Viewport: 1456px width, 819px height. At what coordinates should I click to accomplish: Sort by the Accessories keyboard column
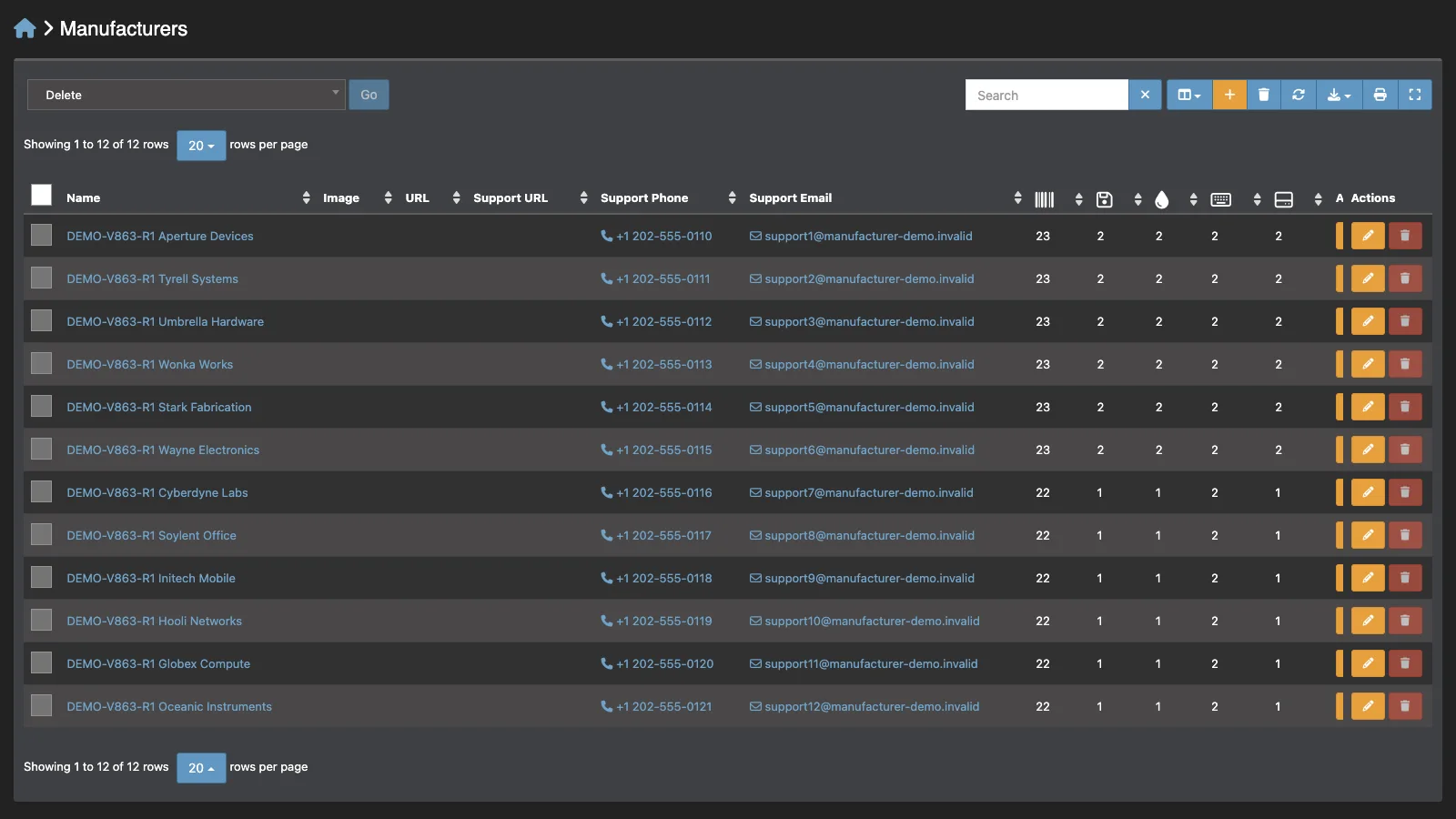click(x=1221, y=199)
